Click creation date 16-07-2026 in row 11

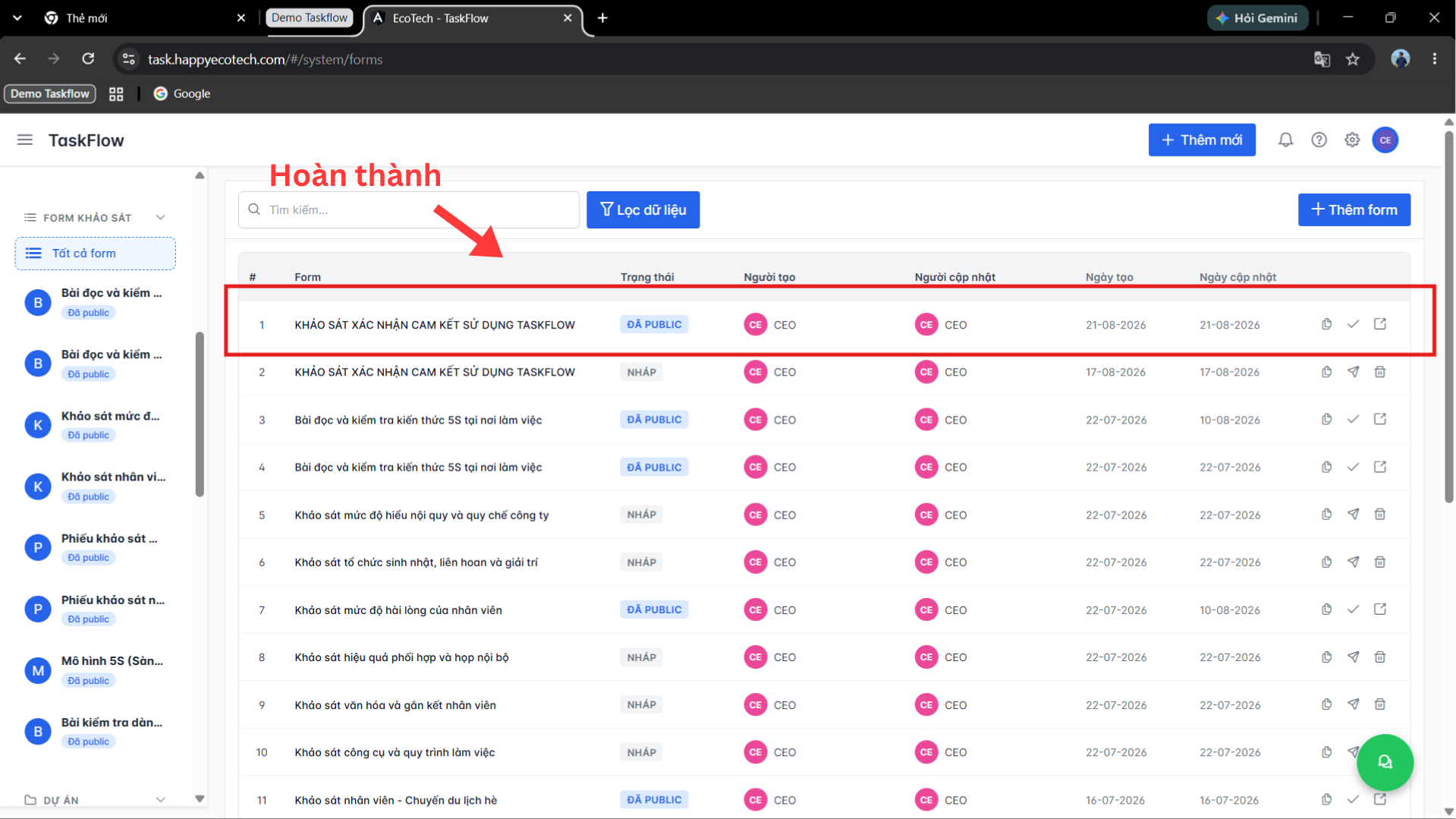click(x=1115, y=800)
